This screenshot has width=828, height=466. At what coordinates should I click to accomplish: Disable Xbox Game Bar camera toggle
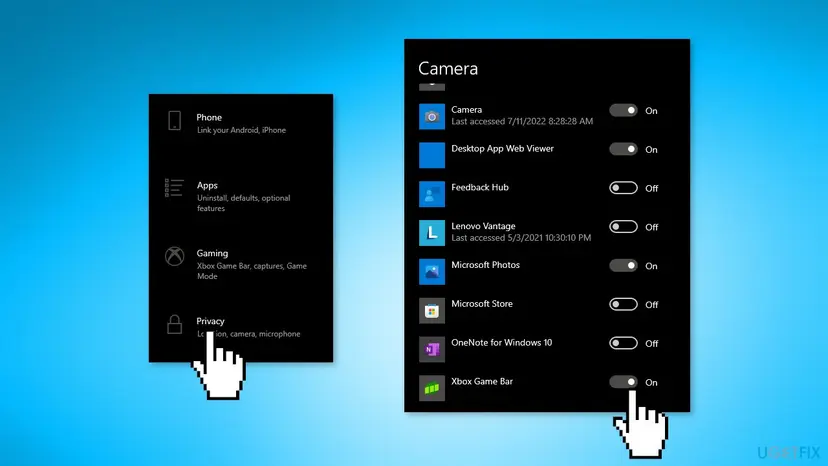pos(623,382)
